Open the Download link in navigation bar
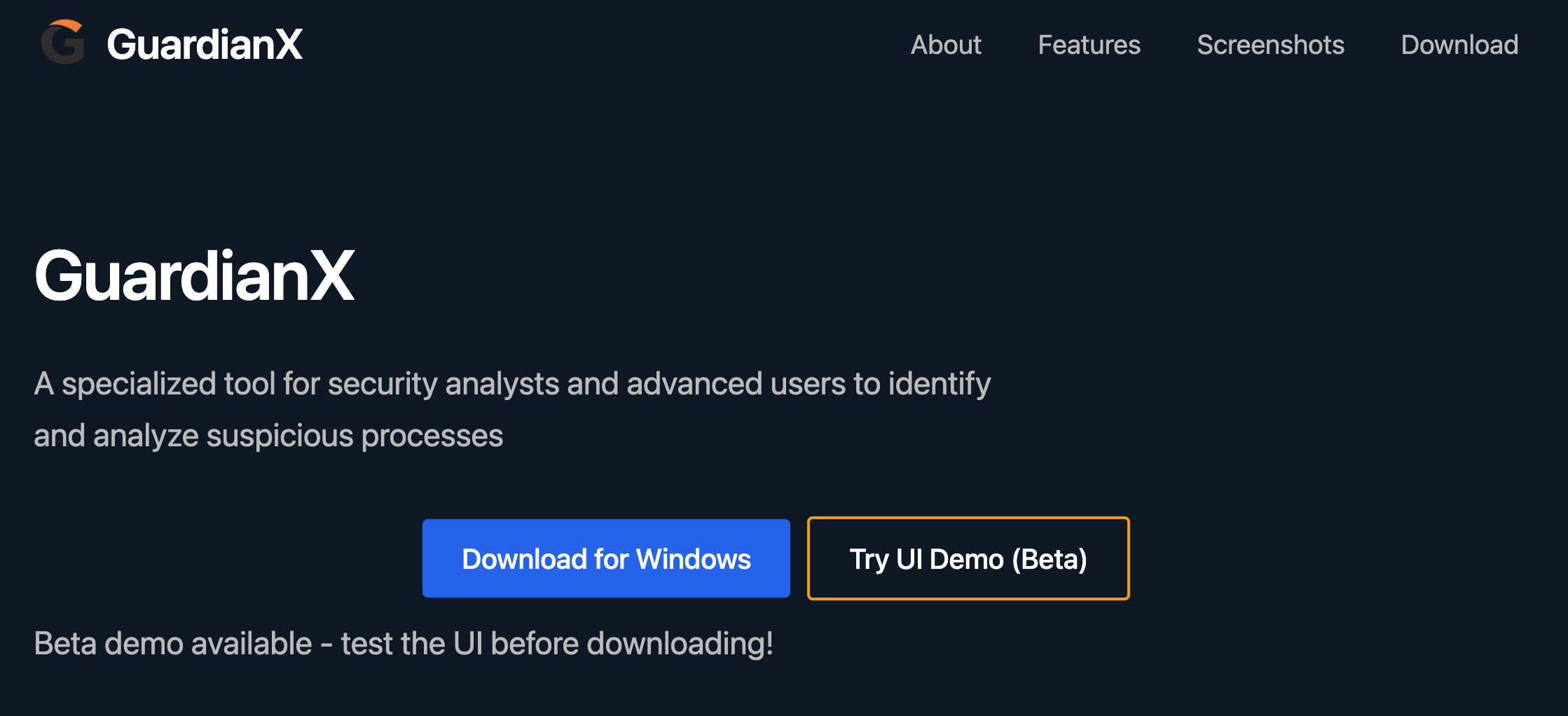1568x716 pixels. (1459, 45)
